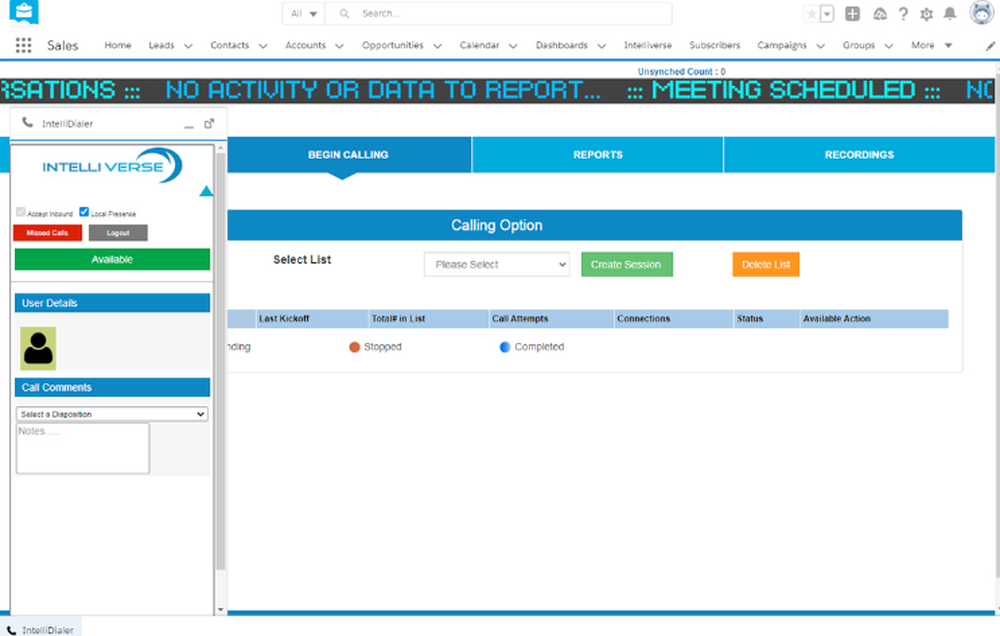Image resolution: width=1000 pixels, height=636 pixels.
Task: Click the Salesforce cloud guidance icon
Action: coord(880,13)
